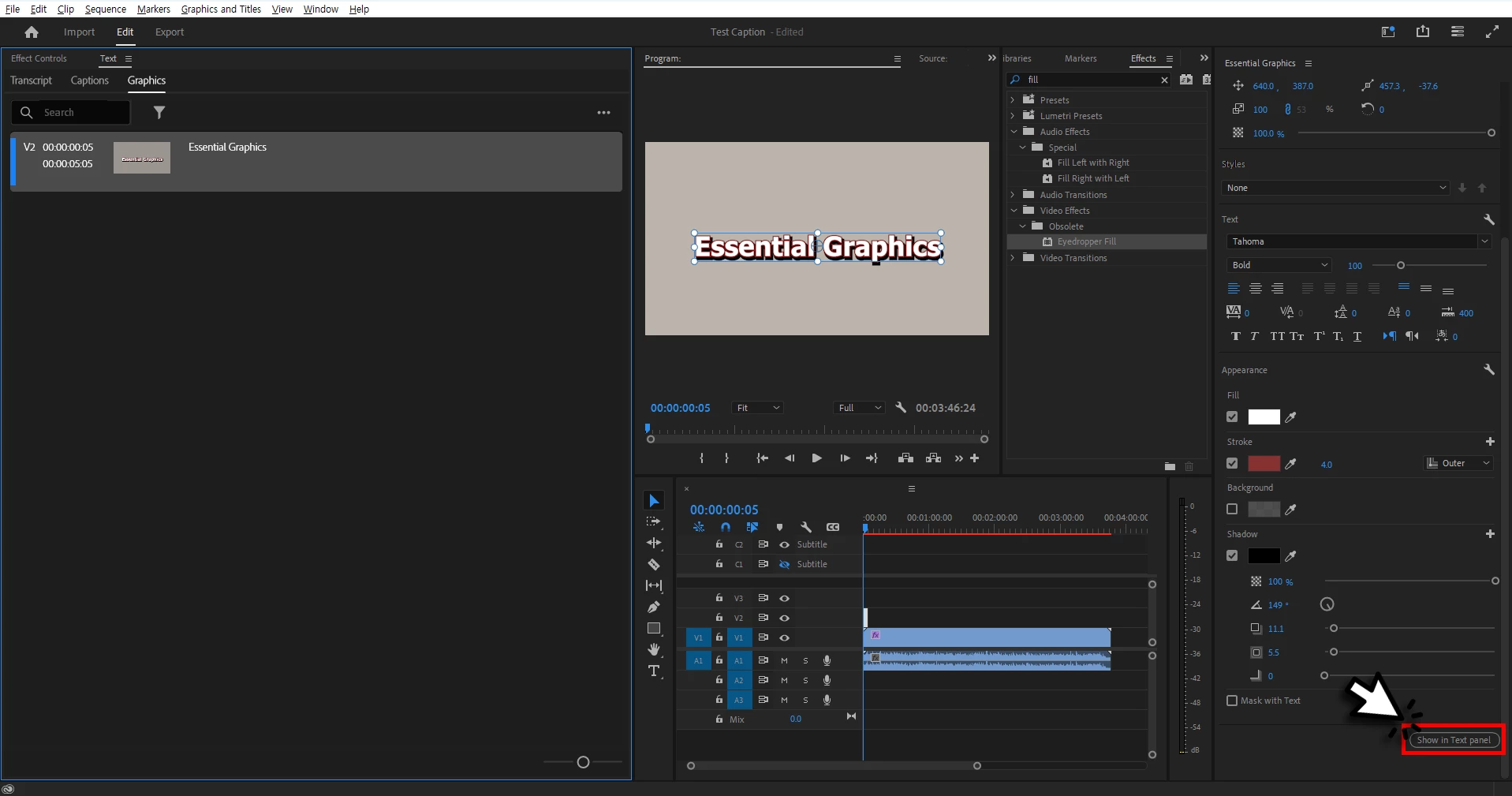Switch to the Export workspace tab
1512x796 pixels.
(x=170, y=32)
